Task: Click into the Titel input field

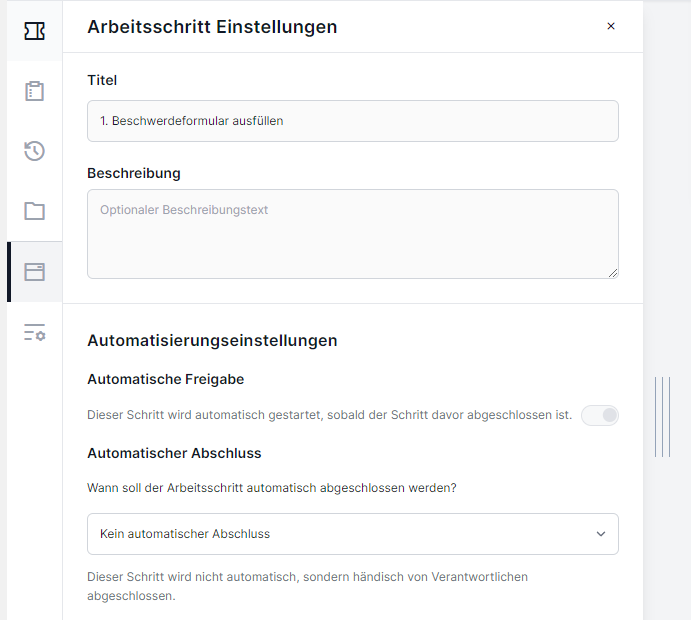Action: 353,121
